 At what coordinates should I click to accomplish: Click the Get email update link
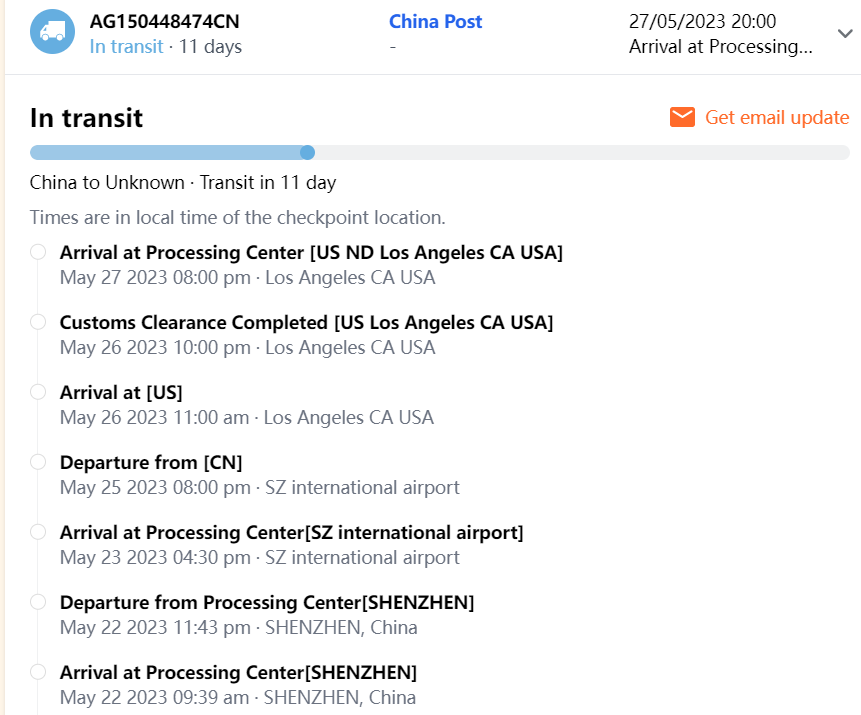tap(777, 118)
